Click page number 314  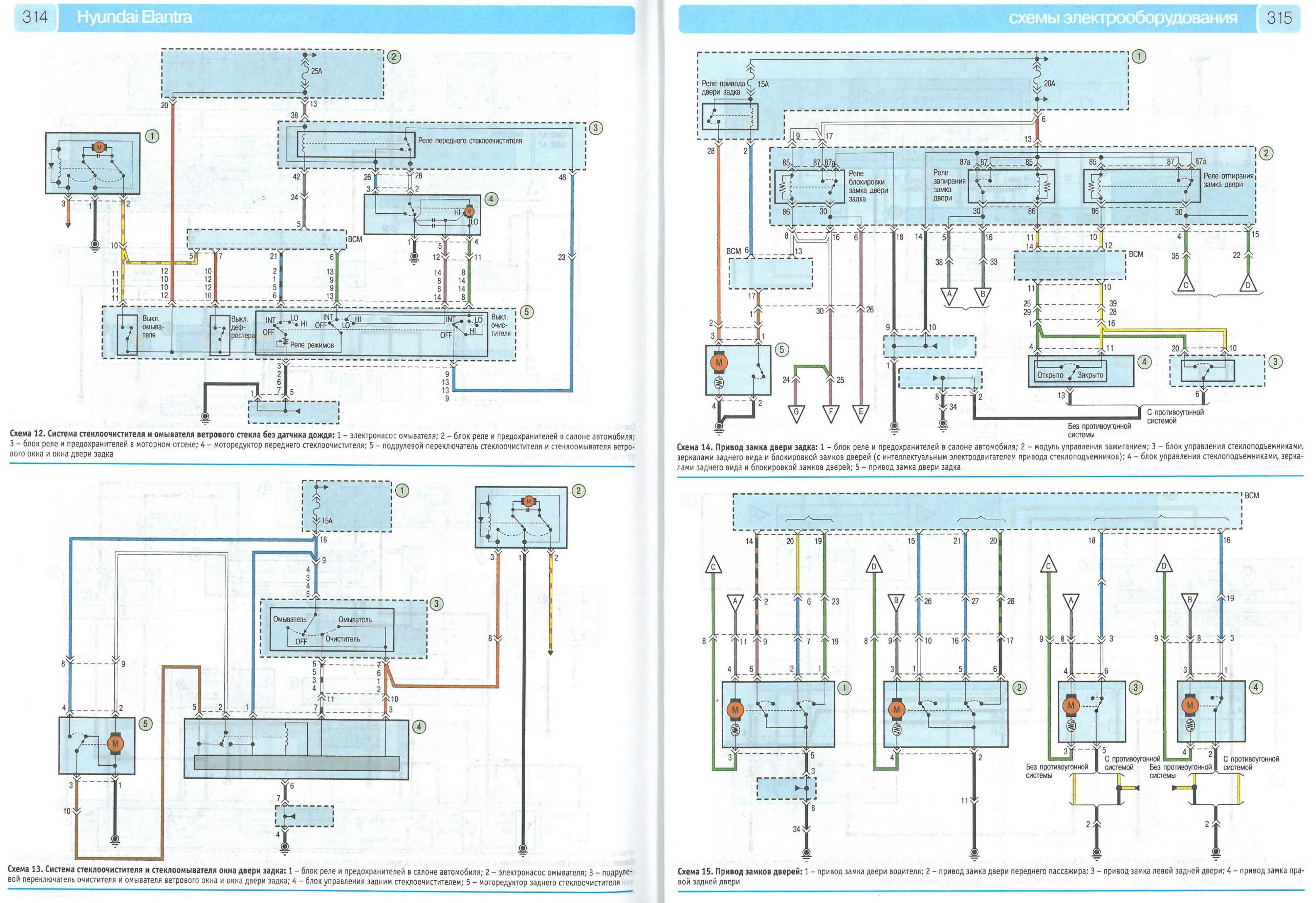(x=35, y=17)
